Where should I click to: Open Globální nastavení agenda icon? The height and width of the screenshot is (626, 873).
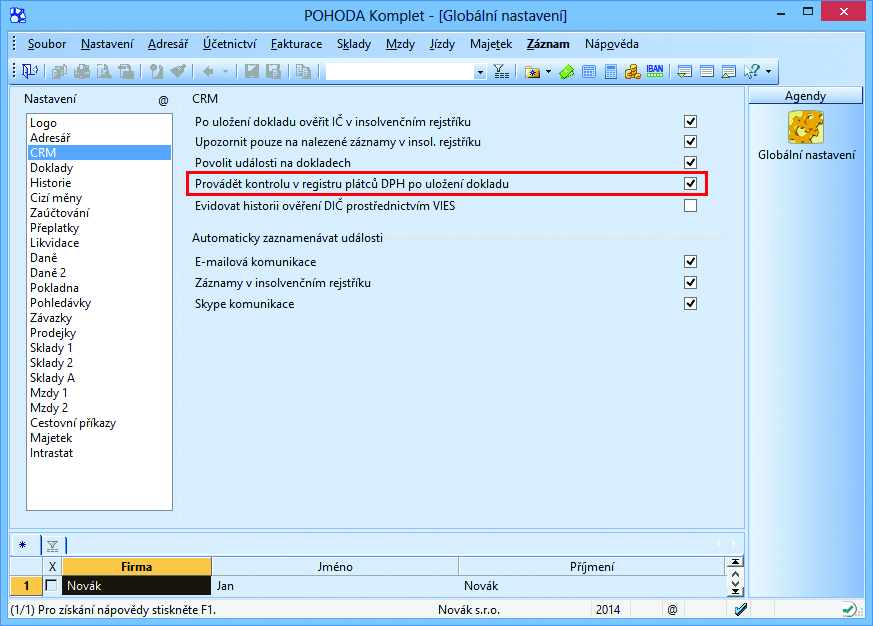[x=806, y=128]
